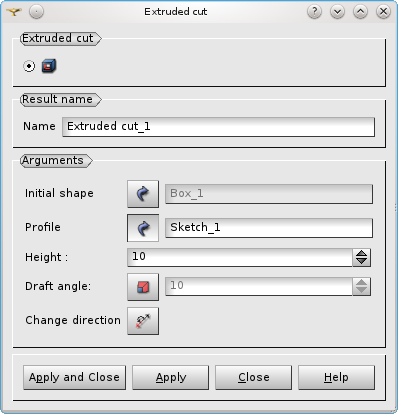Viewport: 398px width, 414px height.
Task: Click the title bar question mark icon
Action: [314, 12]
